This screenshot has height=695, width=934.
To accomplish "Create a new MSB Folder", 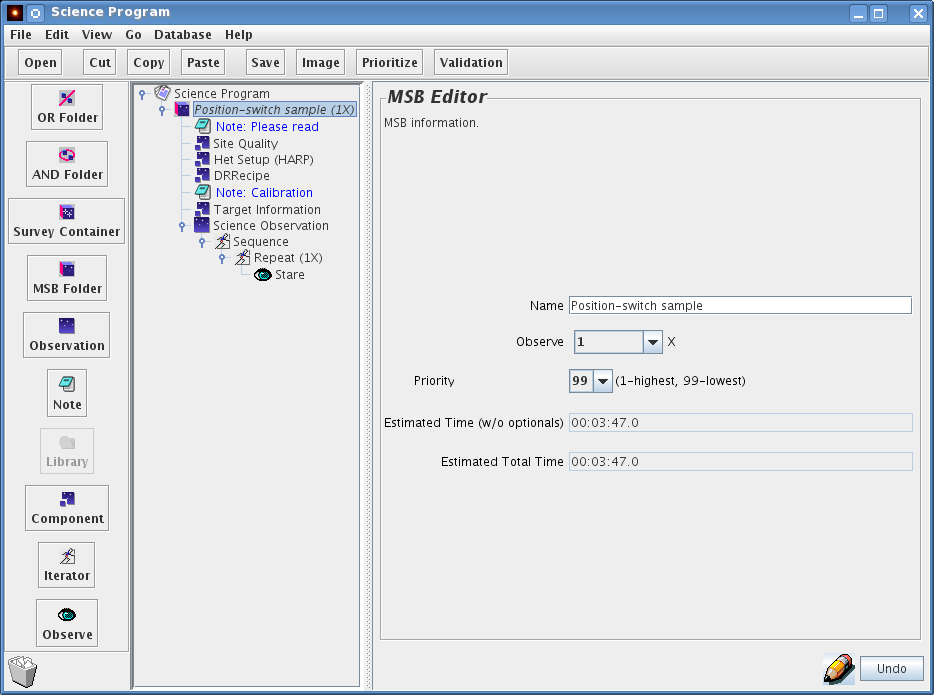I will click(67, 278).
